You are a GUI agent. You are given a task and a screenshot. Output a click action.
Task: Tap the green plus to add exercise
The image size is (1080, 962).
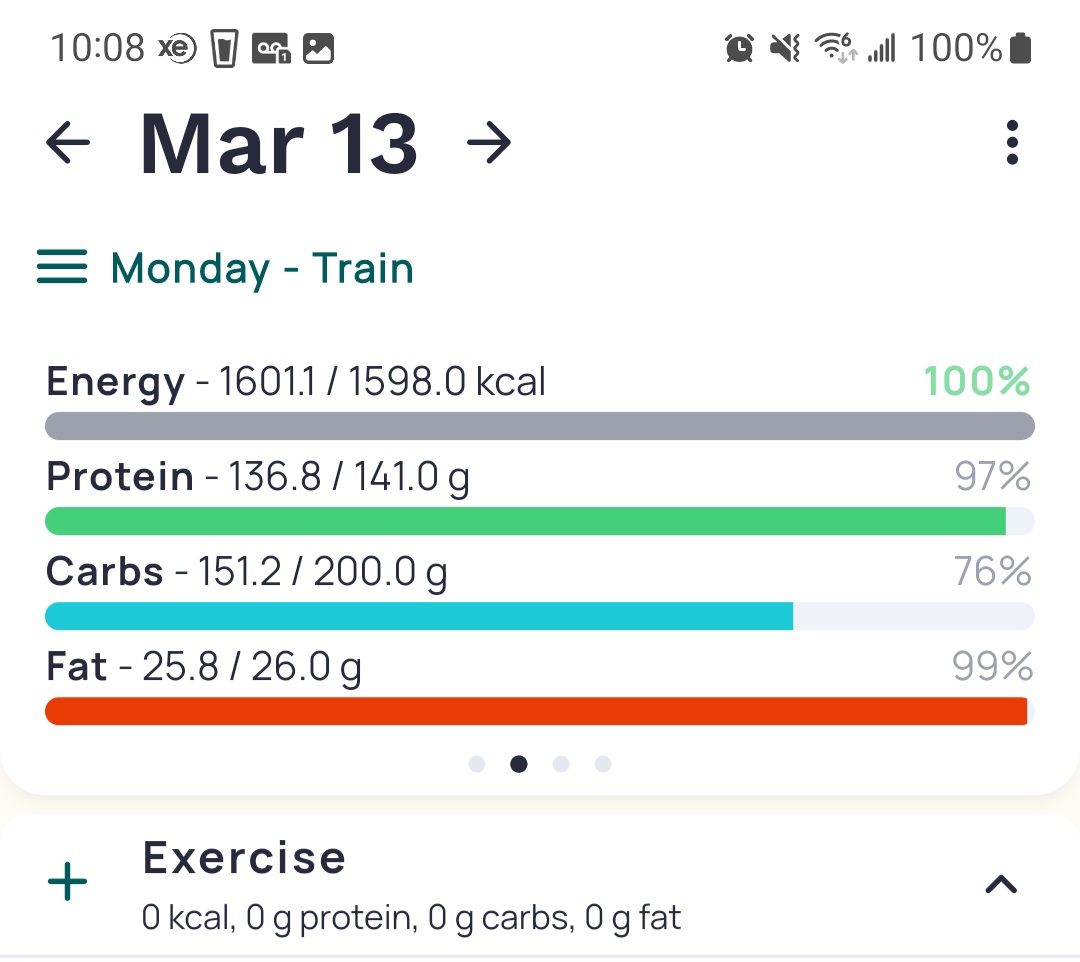(68, 881)
